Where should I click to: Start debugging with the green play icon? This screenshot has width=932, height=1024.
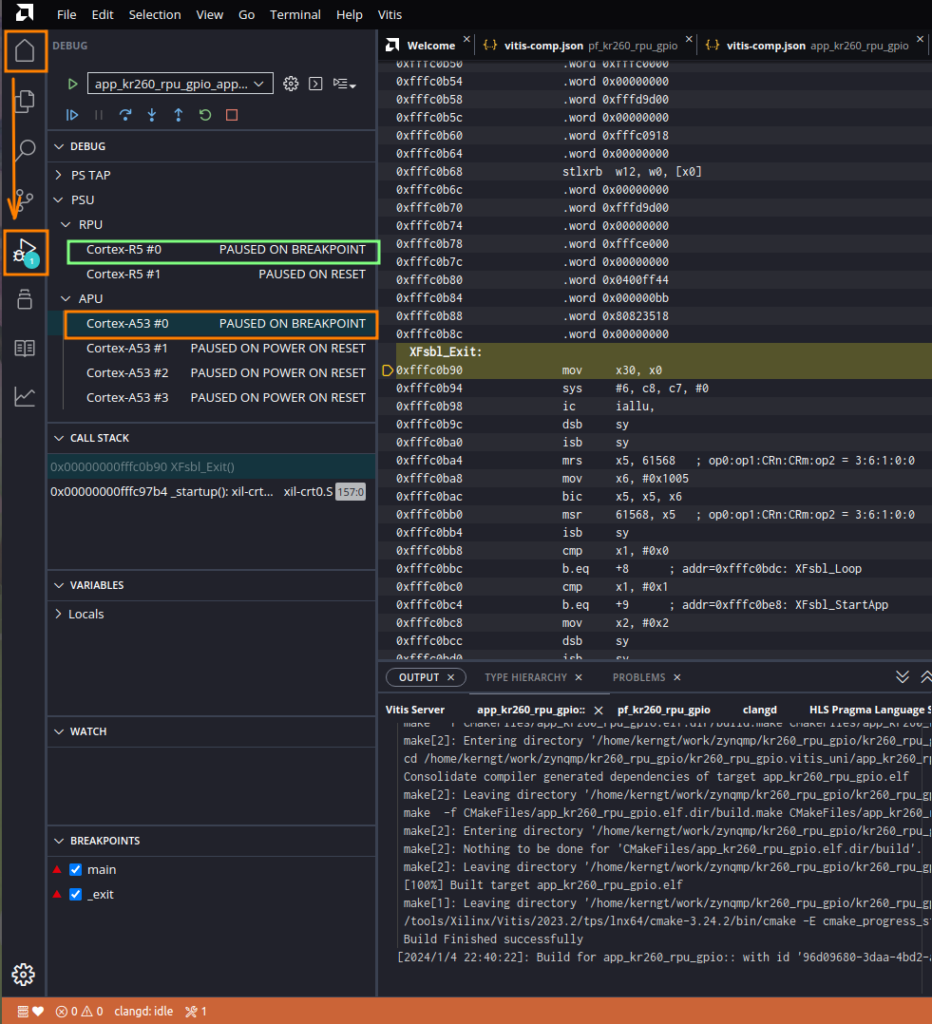(72, 84)
